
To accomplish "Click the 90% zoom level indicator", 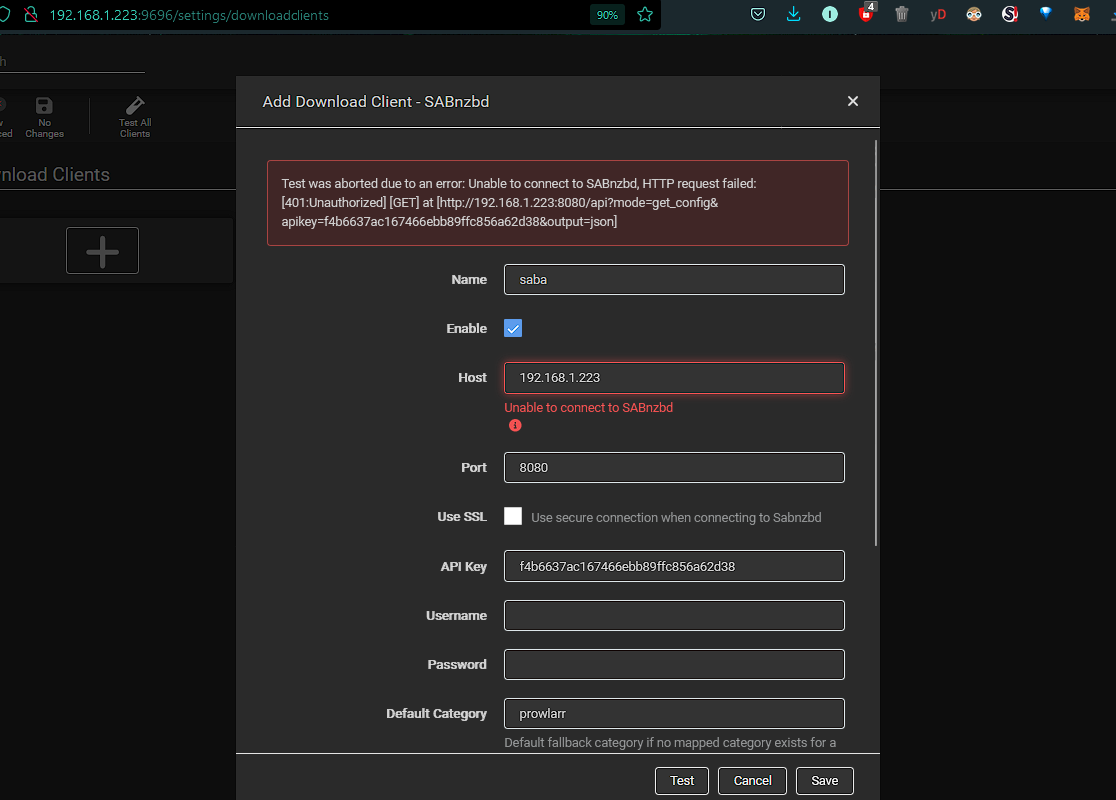I will pos(607,15).
